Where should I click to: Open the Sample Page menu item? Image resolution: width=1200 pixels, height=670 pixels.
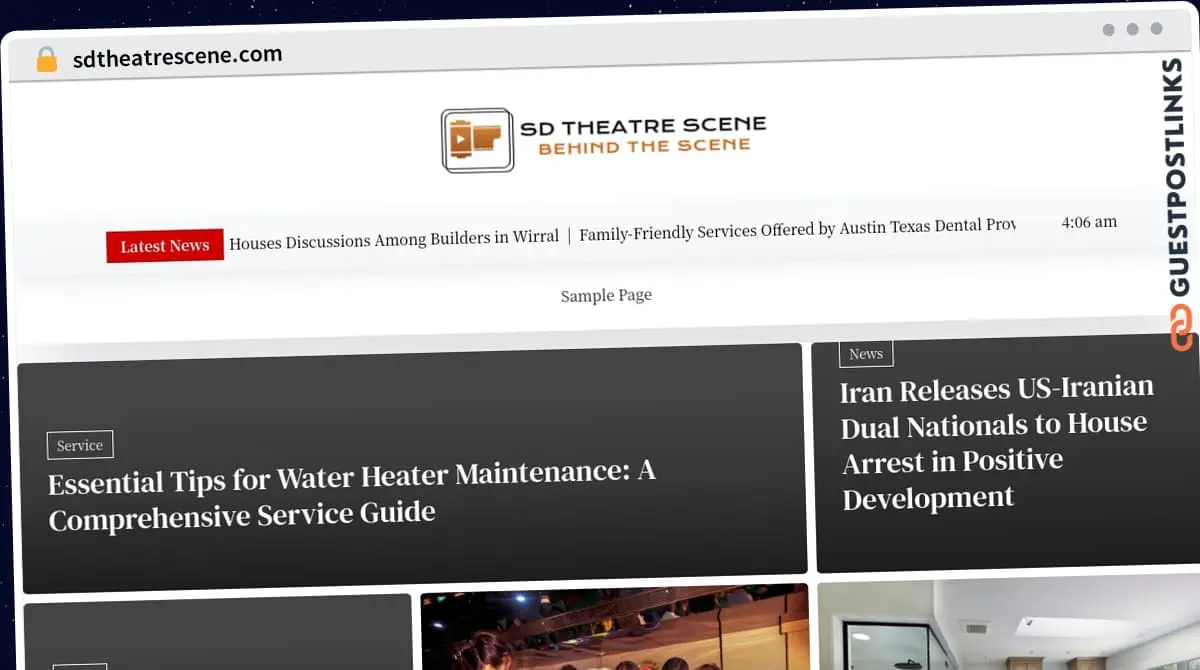coord(606,295)
